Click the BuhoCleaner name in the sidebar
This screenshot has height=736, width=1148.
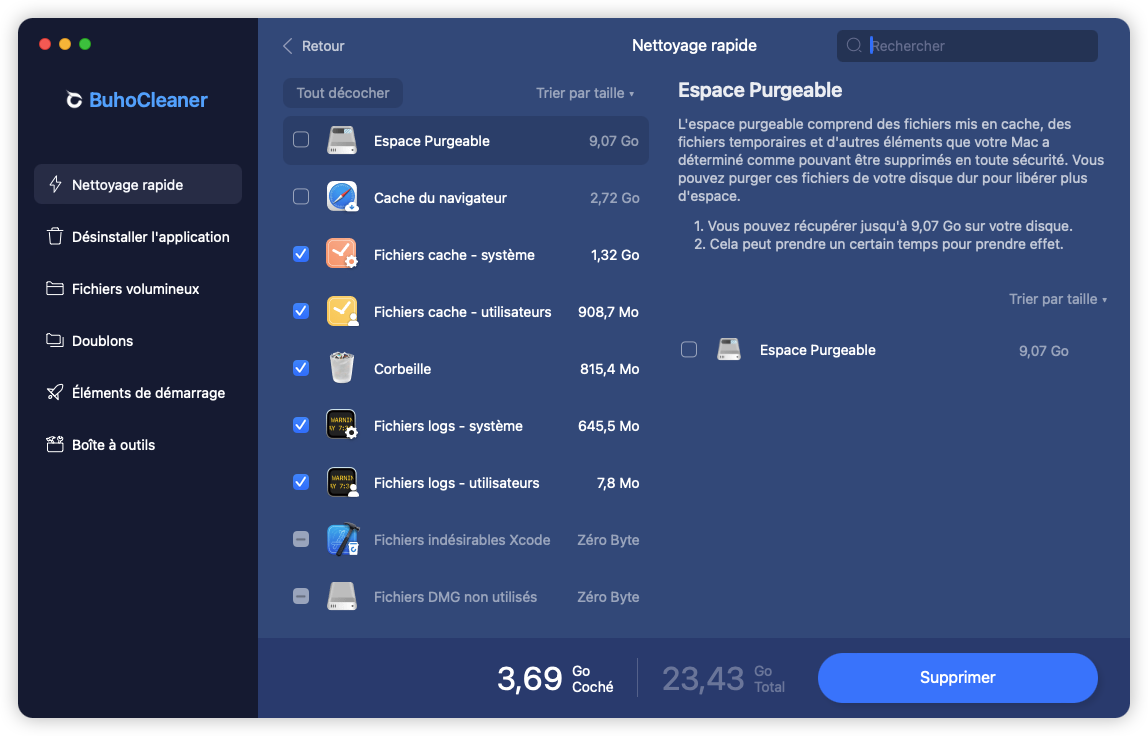point(148,100)
